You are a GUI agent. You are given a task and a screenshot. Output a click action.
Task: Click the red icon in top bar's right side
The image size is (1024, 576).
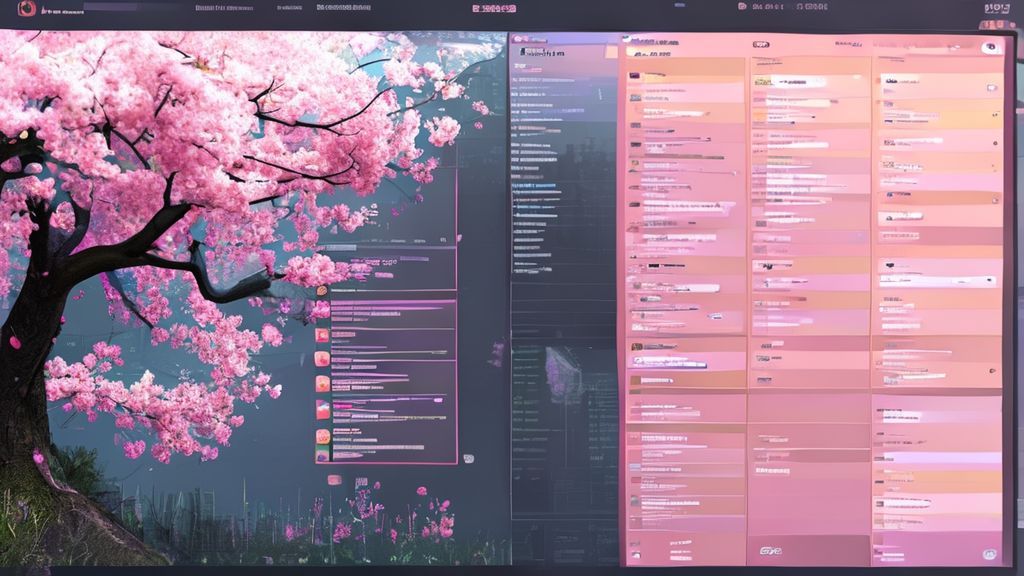coord(742,7)
